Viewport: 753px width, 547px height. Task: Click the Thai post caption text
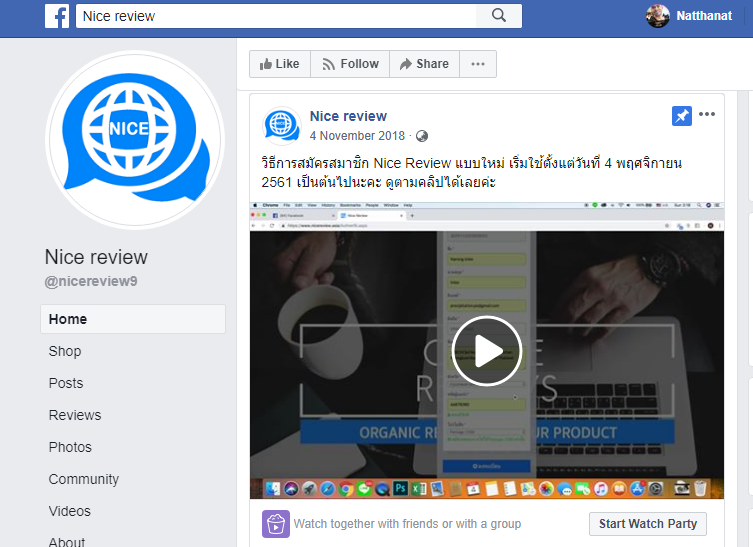472,172
